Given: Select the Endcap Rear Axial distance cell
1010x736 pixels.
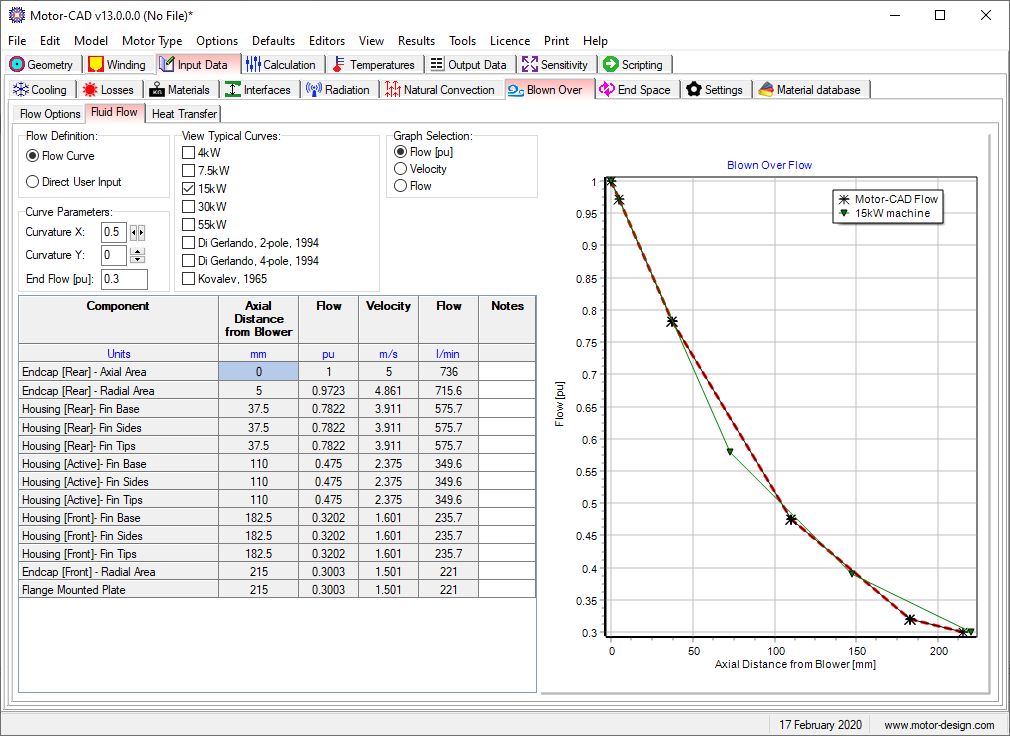Looking at the screenshot, I should tap(258, 372).
